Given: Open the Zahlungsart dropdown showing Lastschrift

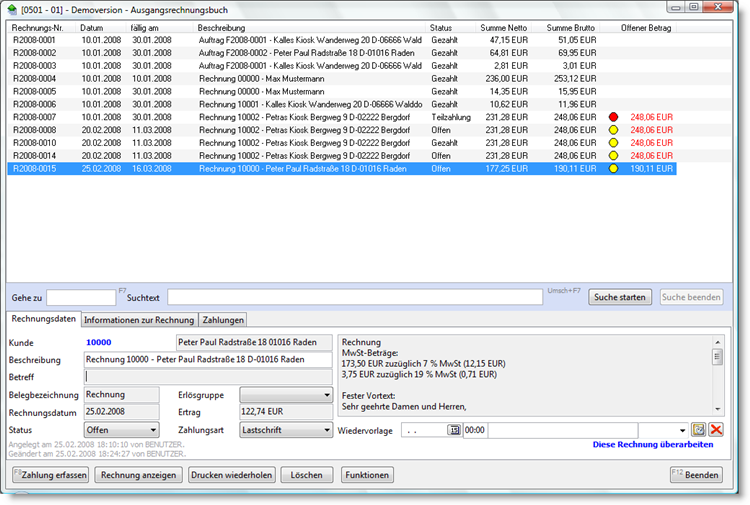Looking at the screenshot, I should pyautogui.click(x=326, y=429).
